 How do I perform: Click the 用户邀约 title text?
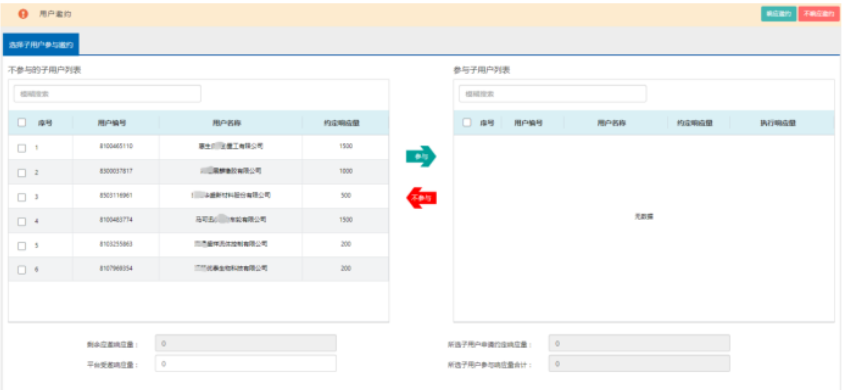coord(55,14)
